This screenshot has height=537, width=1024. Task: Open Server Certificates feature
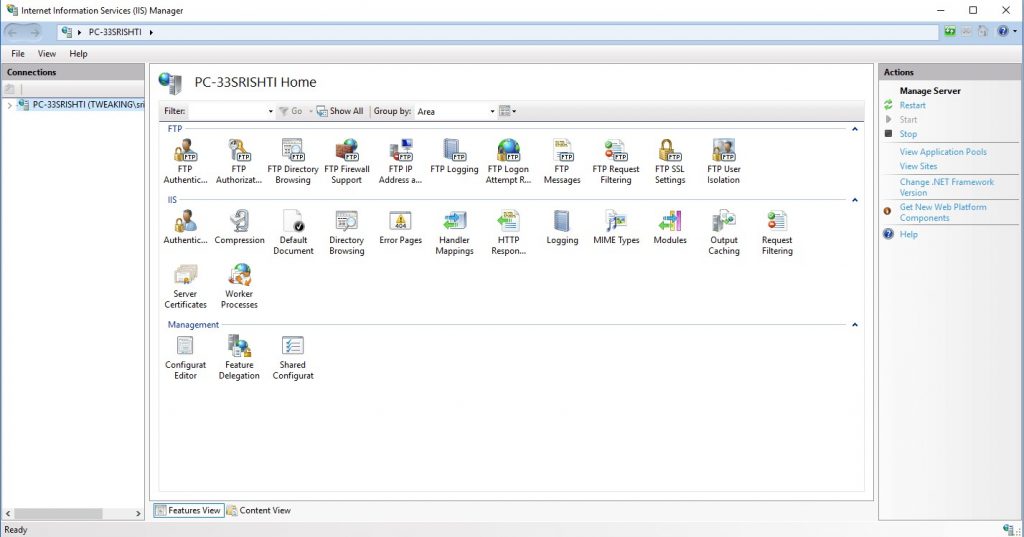[185, 286]
